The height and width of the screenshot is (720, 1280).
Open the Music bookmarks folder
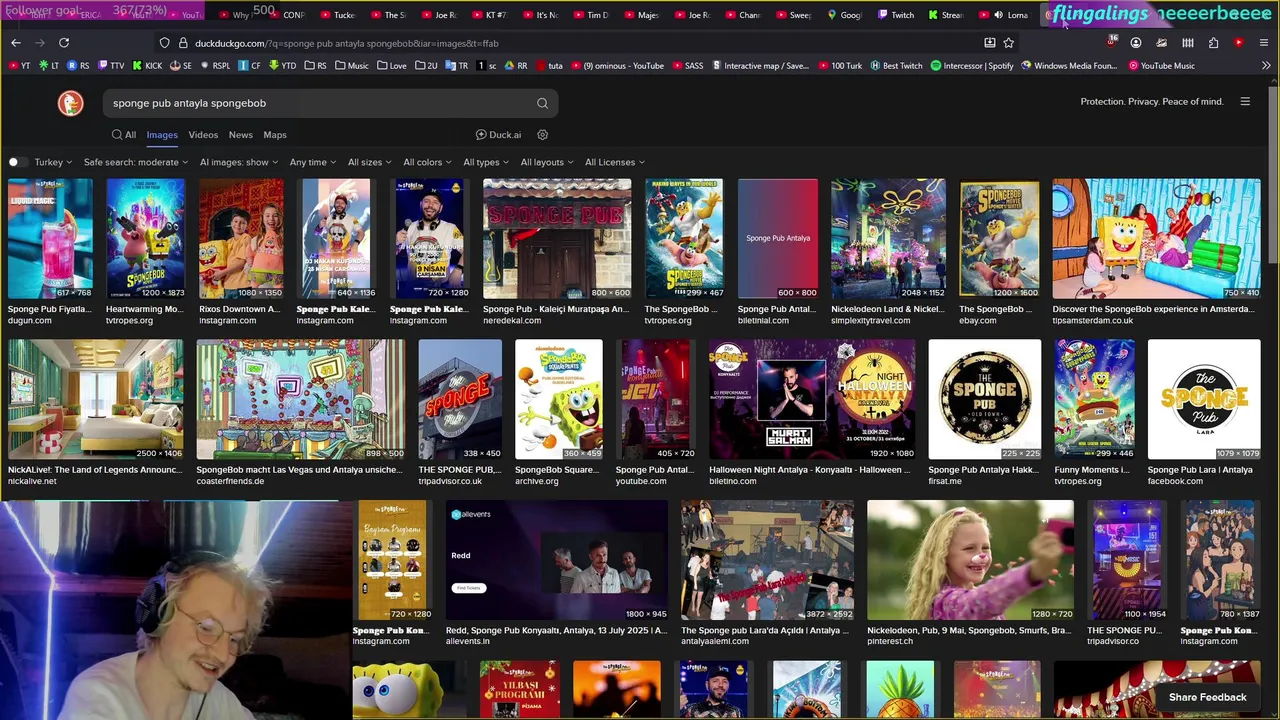(352, 66)
